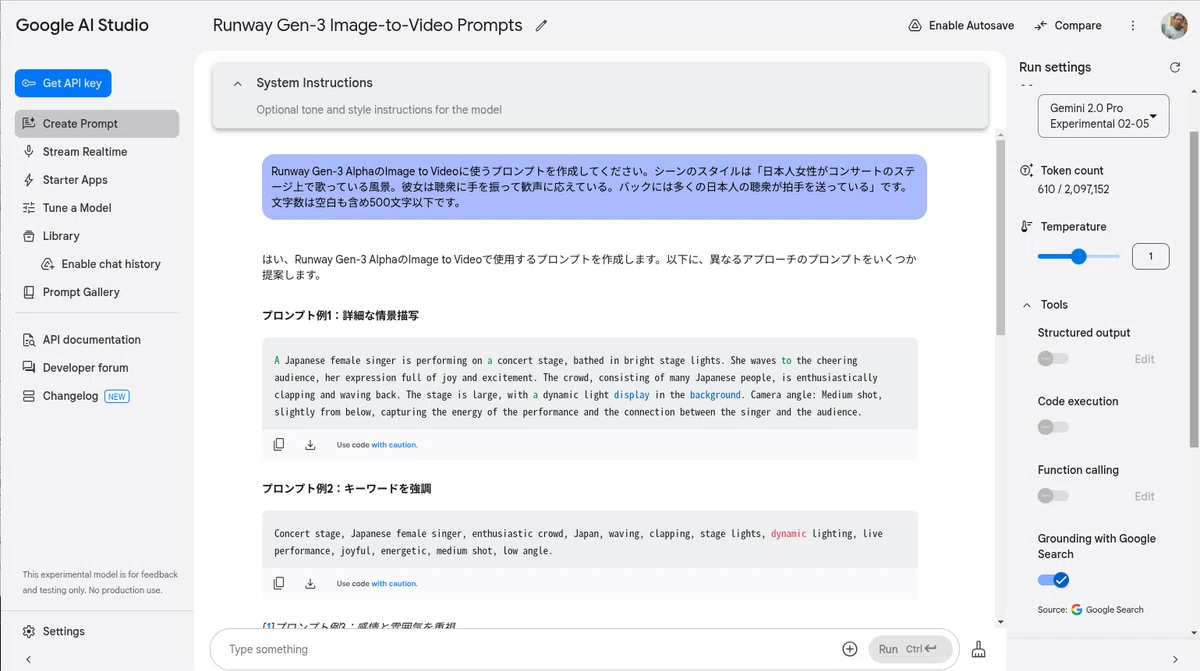Adjust the Temperature slider
The image size is (1200, 671).
1078,256
